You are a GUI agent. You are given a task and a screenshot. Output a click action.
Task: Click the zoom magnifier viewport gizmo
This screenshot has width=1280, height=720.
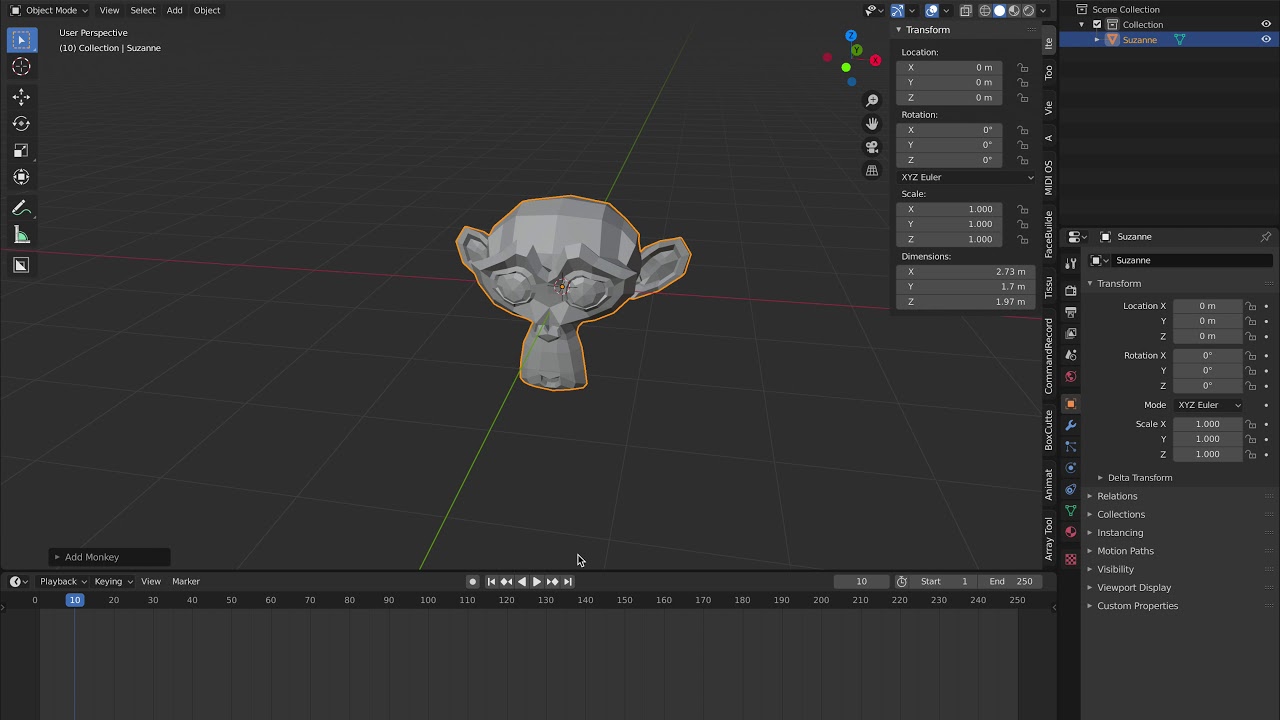[872, 100]
